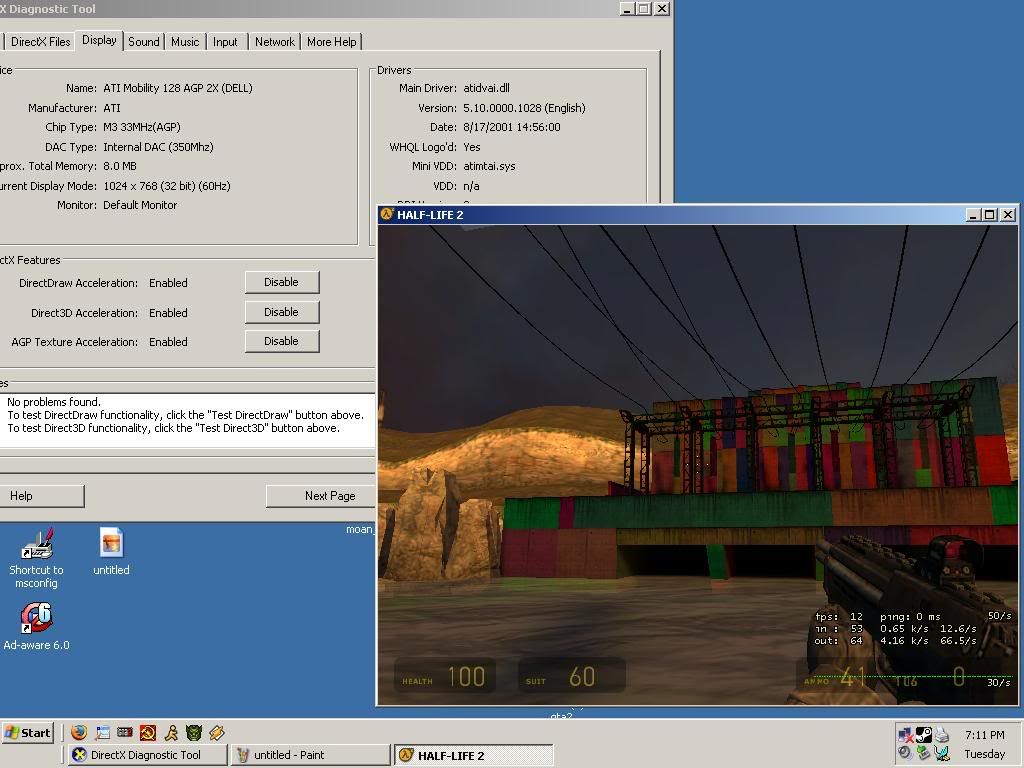This screenshot has width=1024, height=768.
Task: Disable DirectDraw Acceleration
Action: (282, 282)
